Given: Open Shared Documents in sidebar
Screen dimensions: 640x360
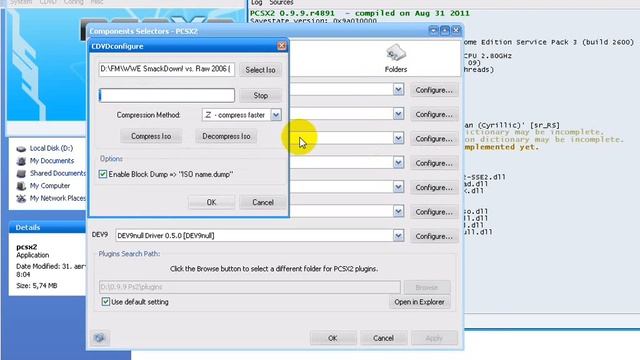Looking at the screenshot, I should pos(51,173).
